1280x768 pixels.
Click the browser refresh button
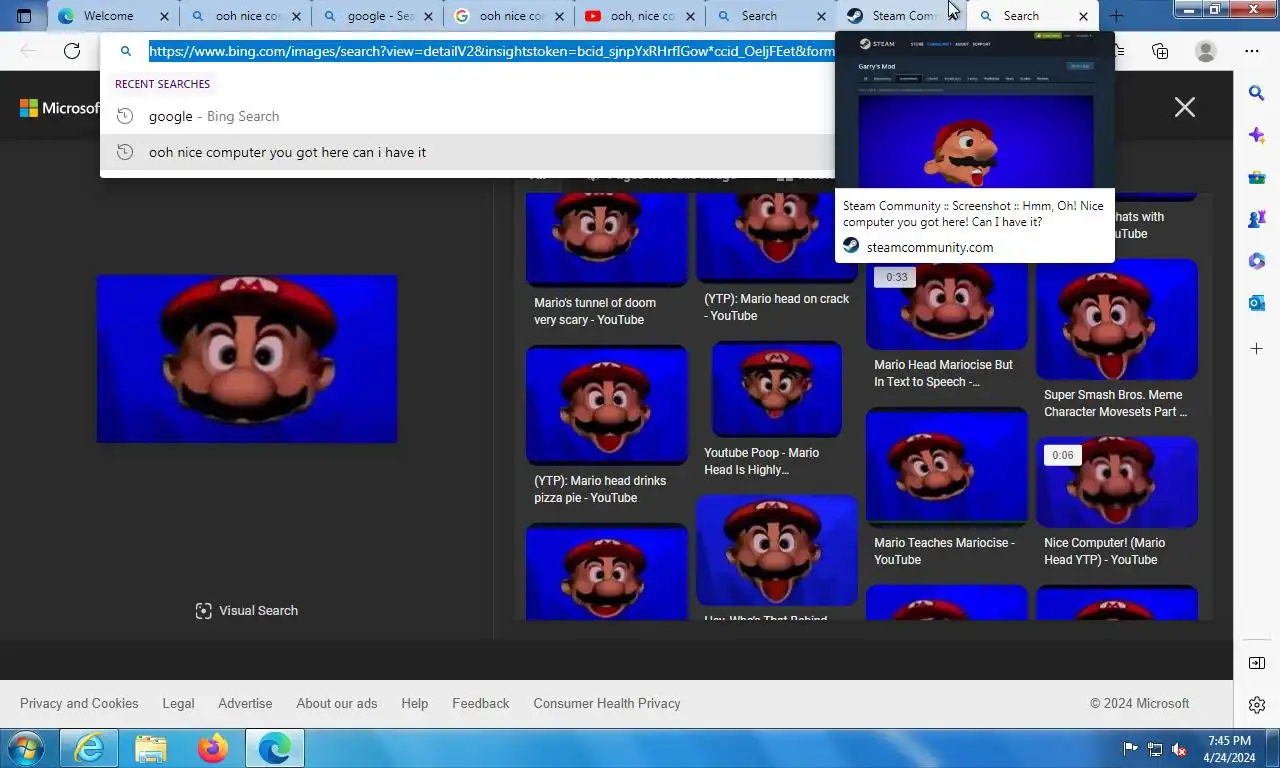coord(72,51)
